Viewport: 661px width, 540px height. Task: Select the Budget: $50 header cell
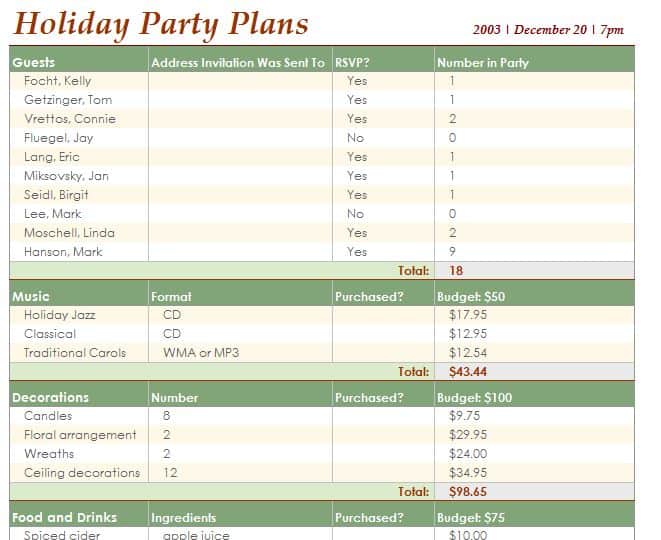[x=534, y=296]
